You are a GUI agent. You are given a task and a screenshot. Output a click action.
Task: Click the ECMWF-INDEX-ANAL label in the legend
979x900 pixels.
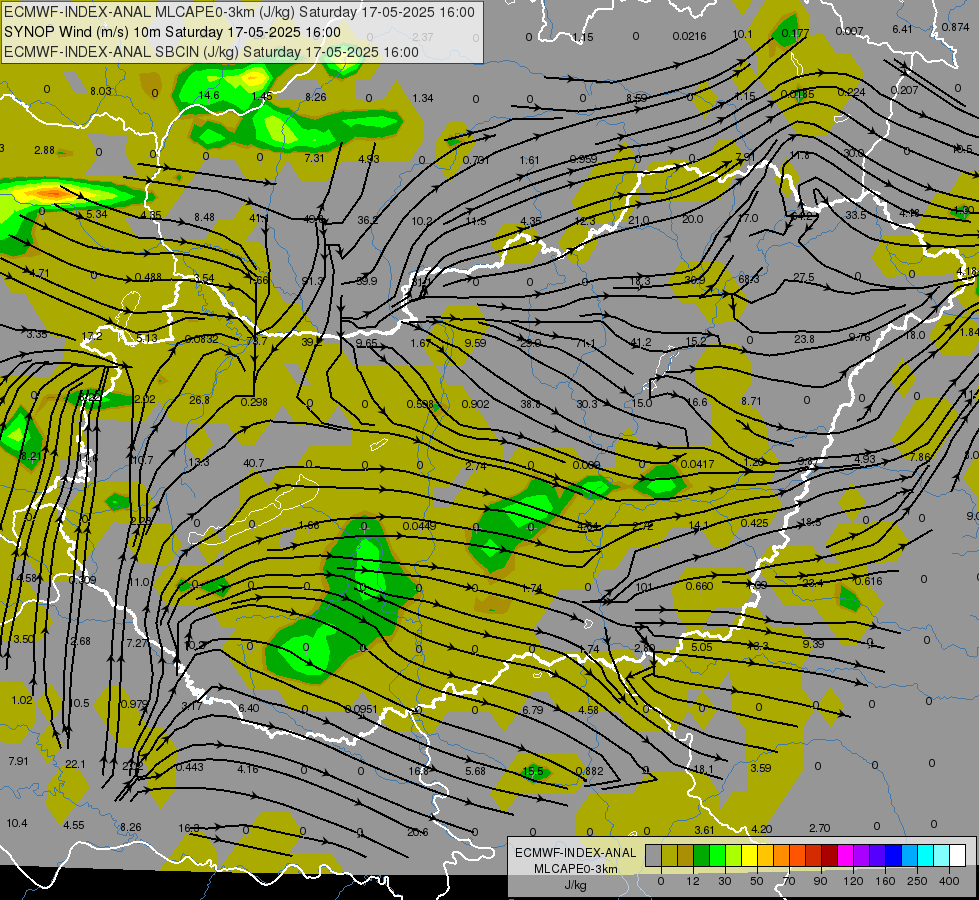click(576, 853)
